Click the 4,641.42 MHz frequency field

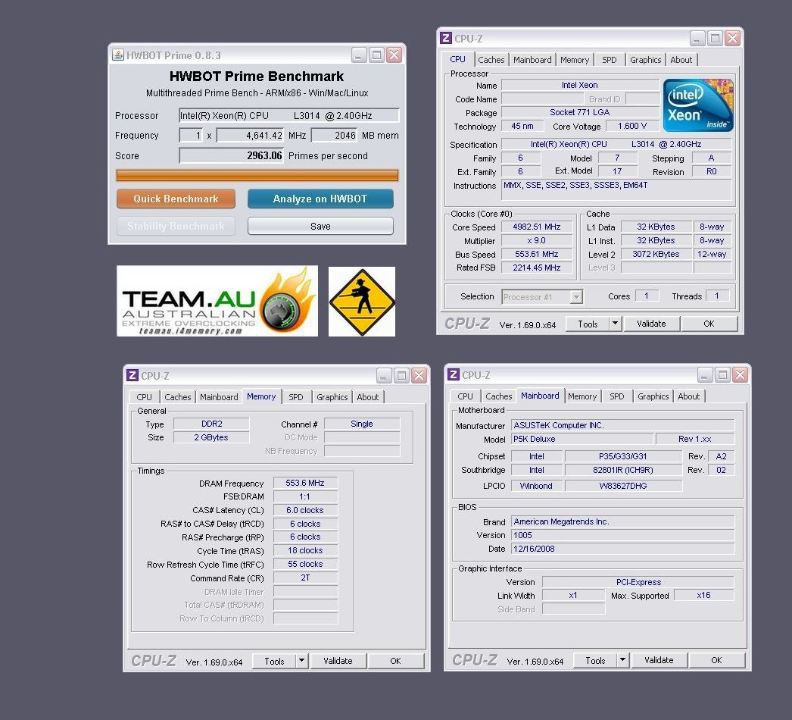point(250,135)
